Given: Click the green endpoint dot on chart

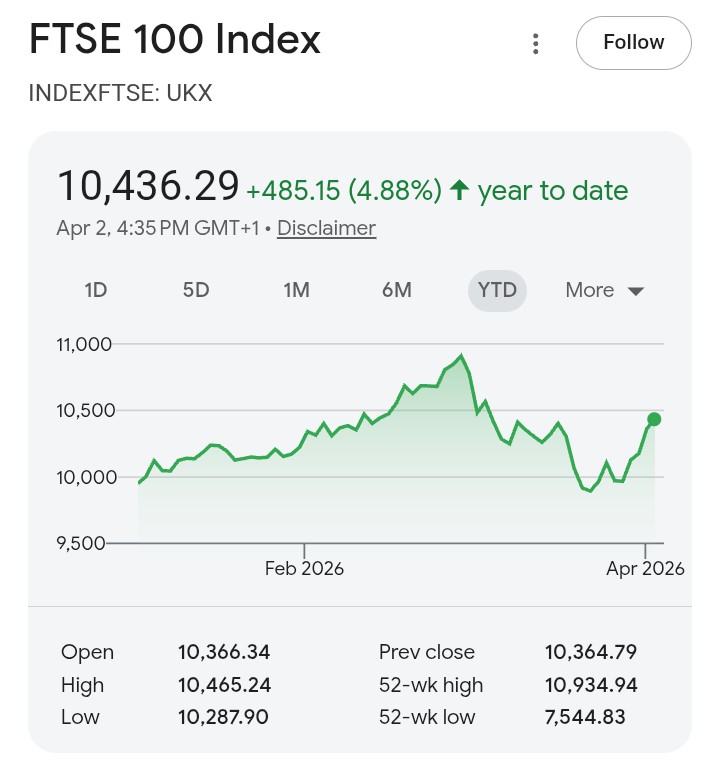Looking at the screenshot, I should point(654,419).
